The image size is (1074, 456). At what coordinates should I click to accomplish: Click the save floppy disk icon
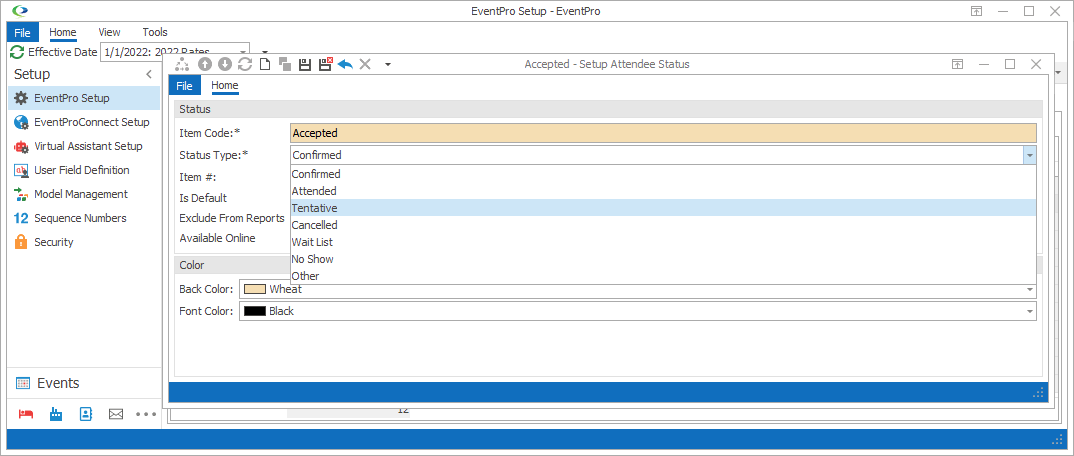305,64
